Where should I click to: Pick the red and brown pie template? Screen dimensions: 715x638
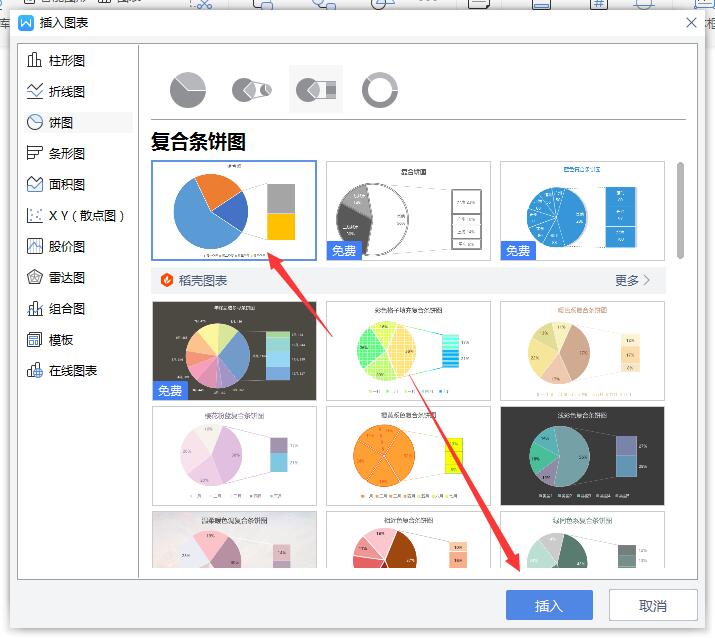tap(408, 539)
